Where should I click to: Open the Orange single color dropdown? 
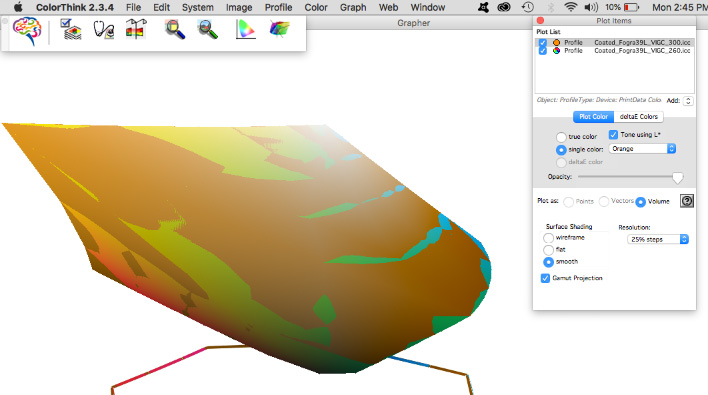(x=642, y=149)
